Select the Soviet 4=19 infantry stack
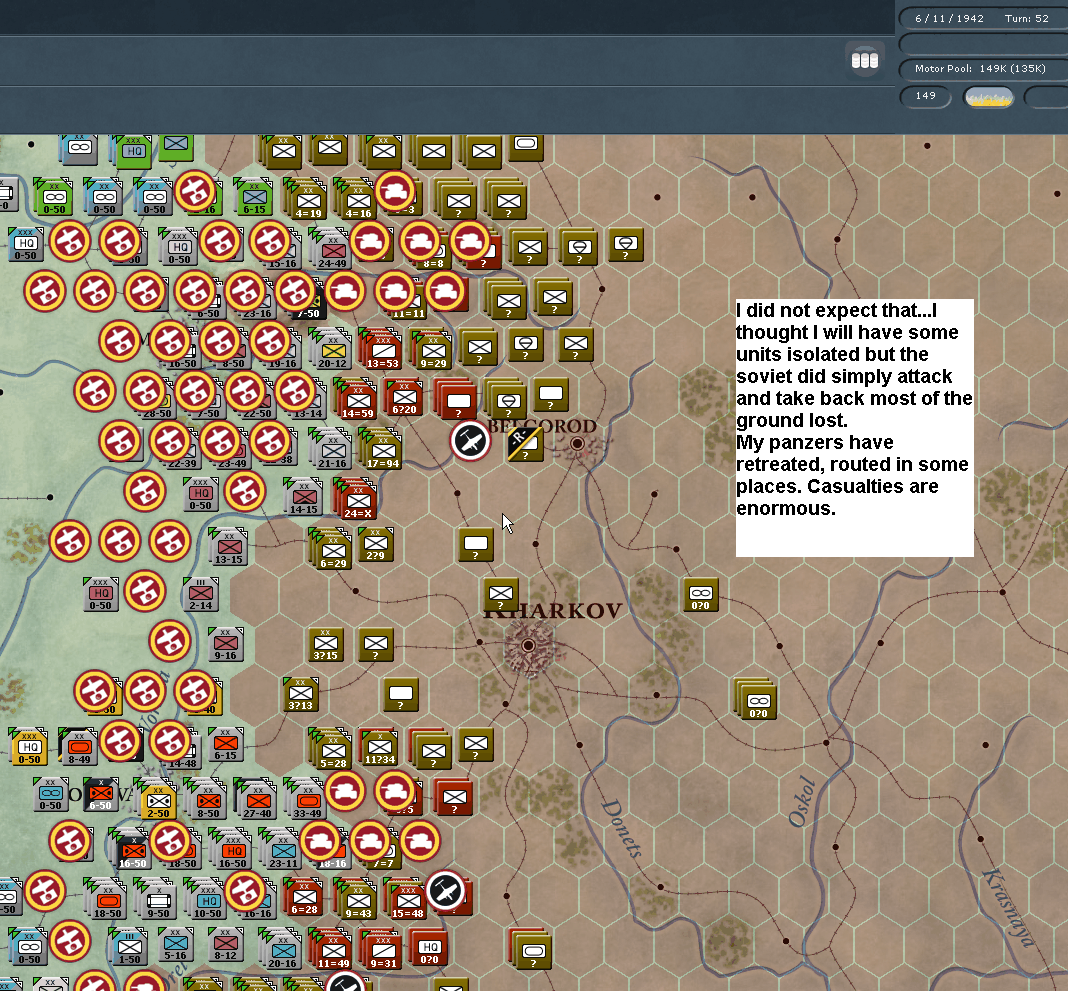1068x991 pixels. coord(307,200)
